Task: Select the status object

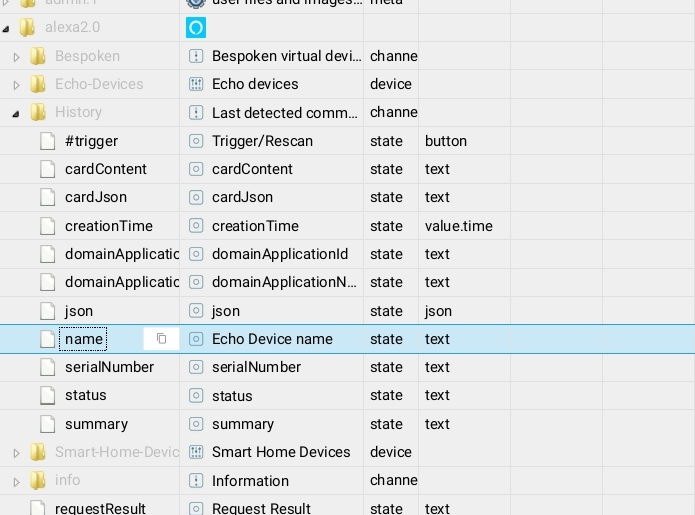Action: (86, 395)
